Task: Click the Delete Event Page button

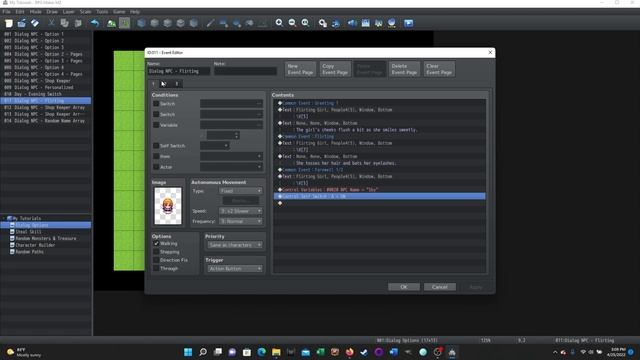Action: coord(404,69)
